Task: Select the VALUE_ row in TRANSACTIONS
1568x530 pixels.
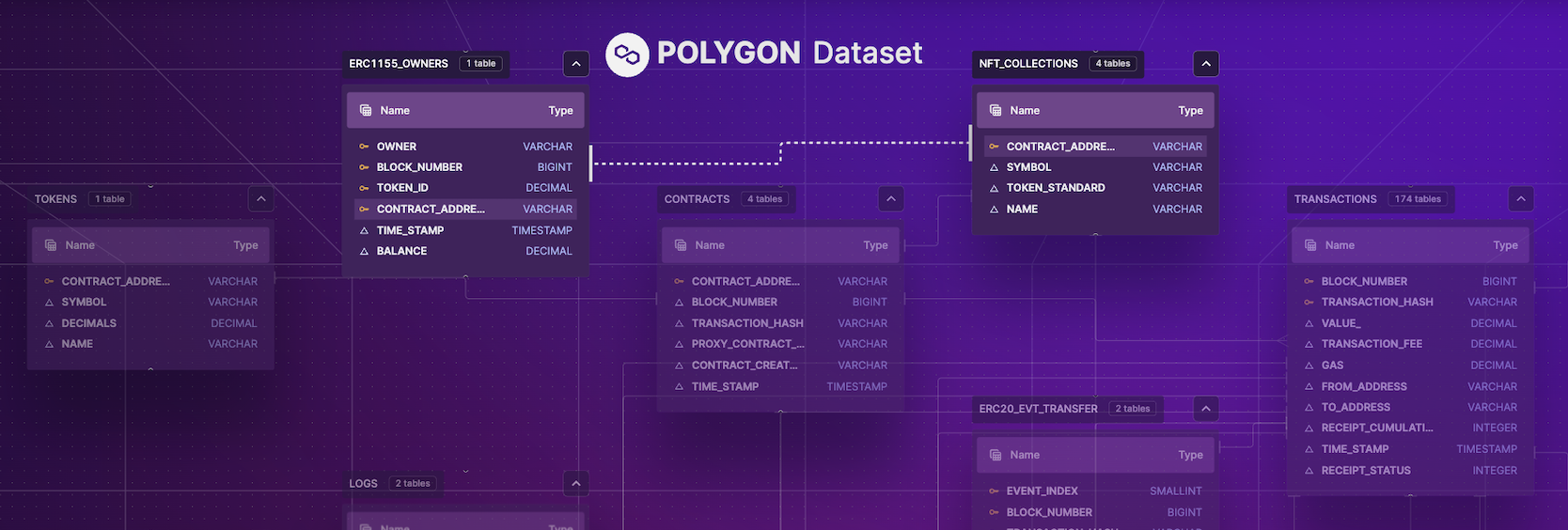Action: coord(1410,323)
